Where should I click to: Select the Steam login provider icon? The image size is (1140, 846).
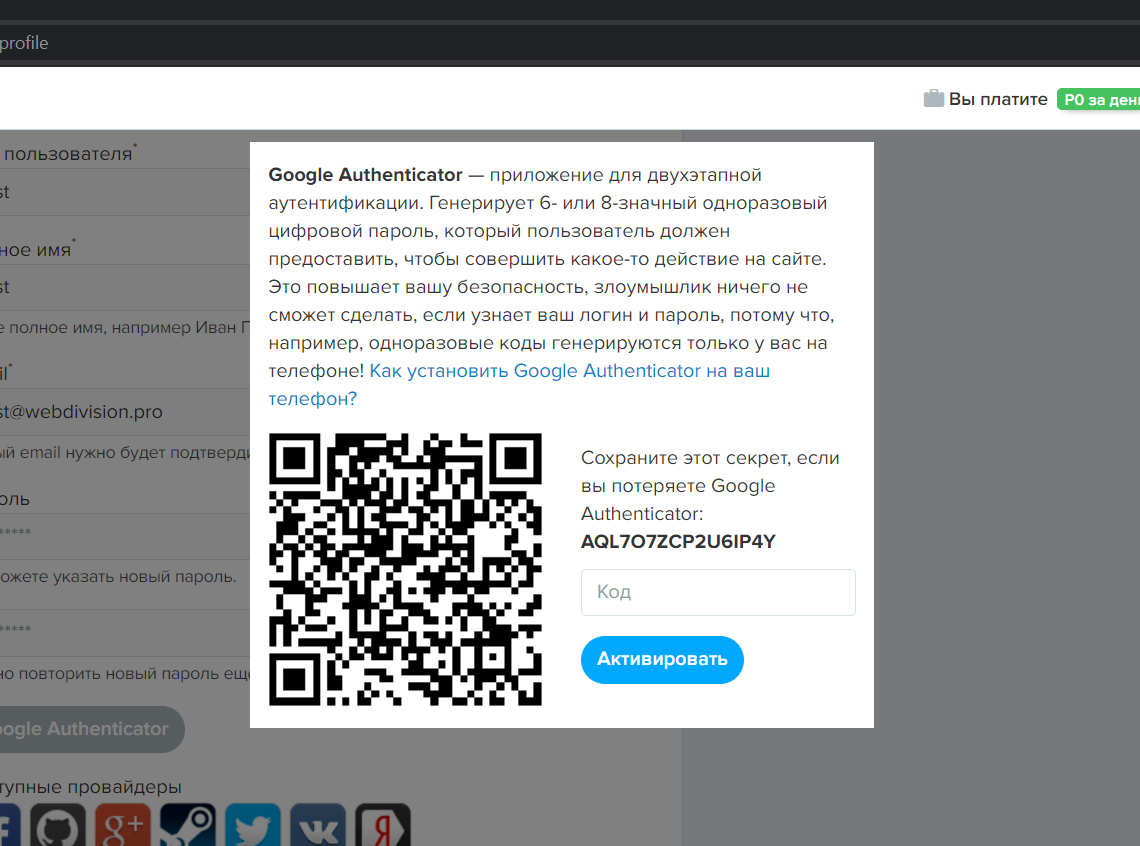coord(188,828)
